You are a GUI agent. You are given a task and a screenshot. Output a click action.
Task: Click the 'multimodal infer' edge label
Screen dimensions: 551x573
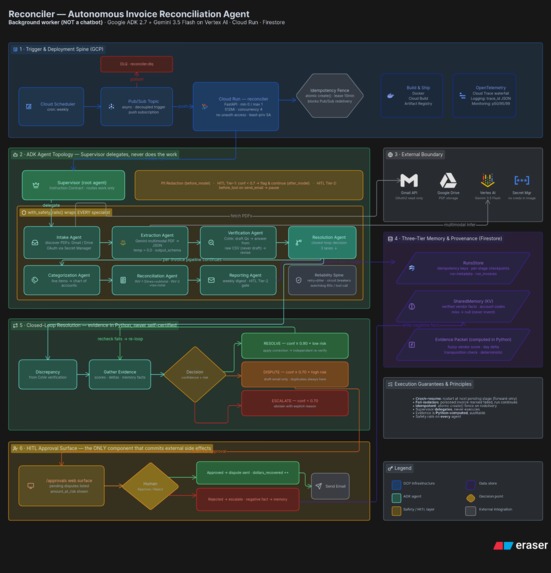point(460,224)
